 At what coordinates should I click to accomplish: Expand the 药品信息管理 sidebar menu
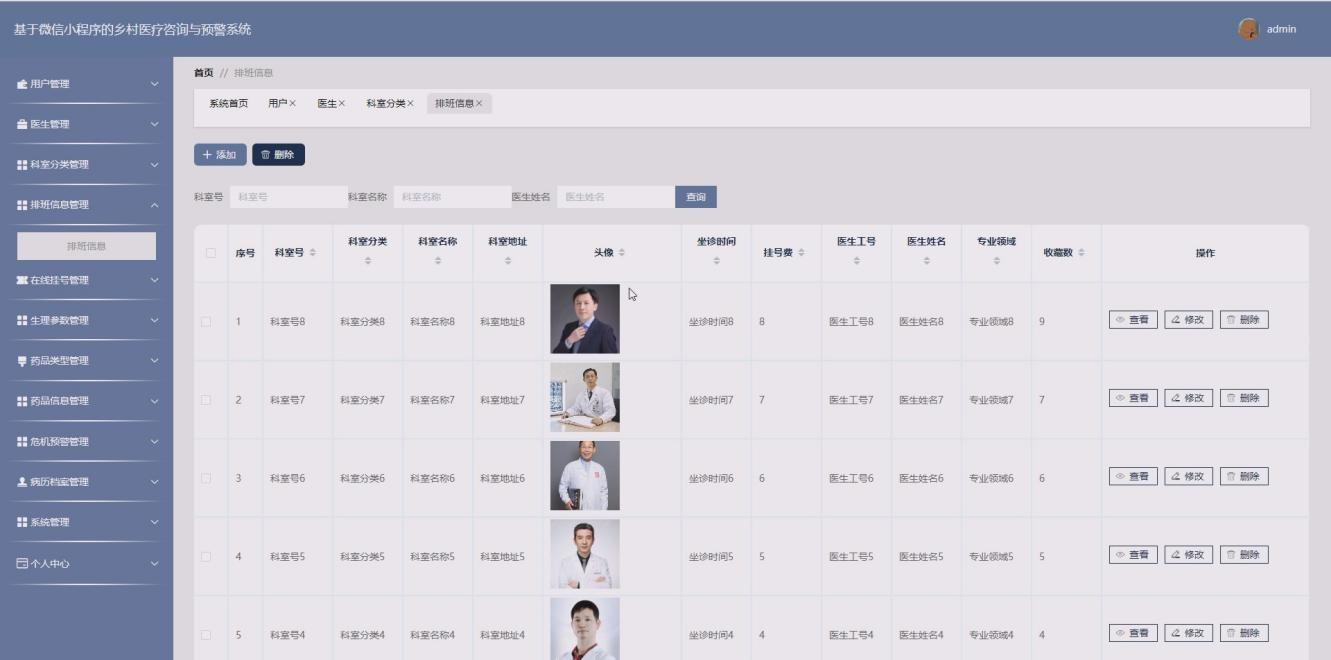(86, 401)
